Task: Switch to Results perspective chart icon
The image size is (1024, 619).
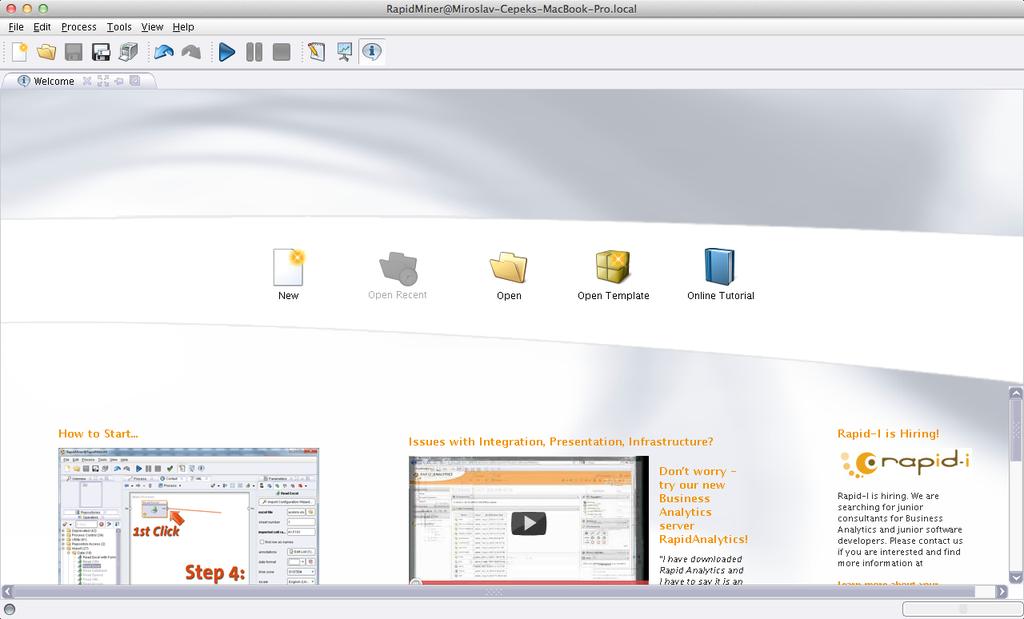Action: [344, 52]
